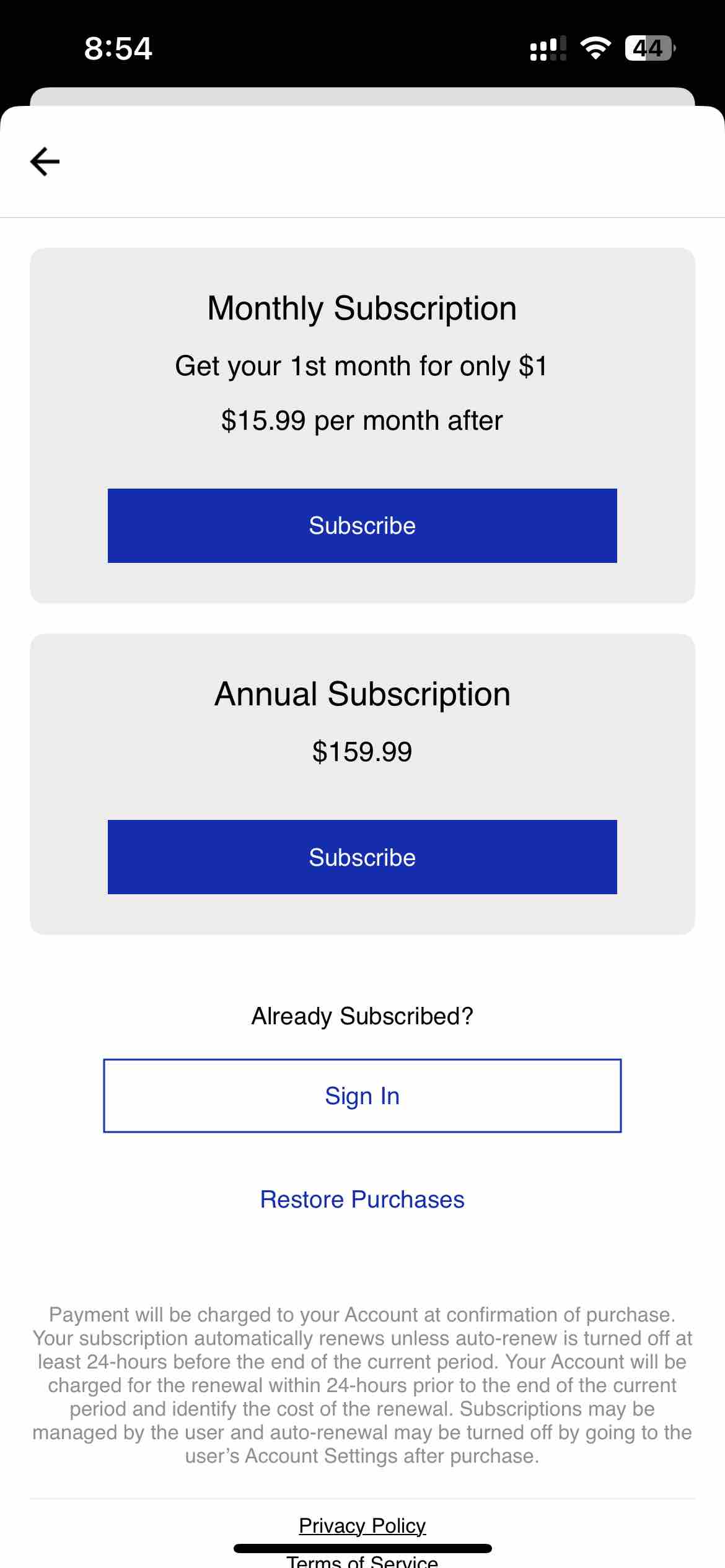Tap the Wi-Fi status icon
The width and height of the screenshot is (725, 1568).
click(x=595, y=48)
